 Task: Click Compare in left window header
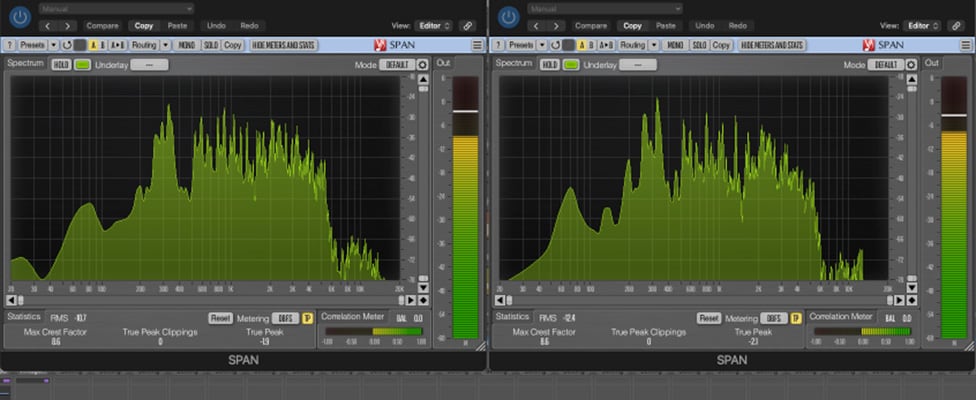point(102,26)
